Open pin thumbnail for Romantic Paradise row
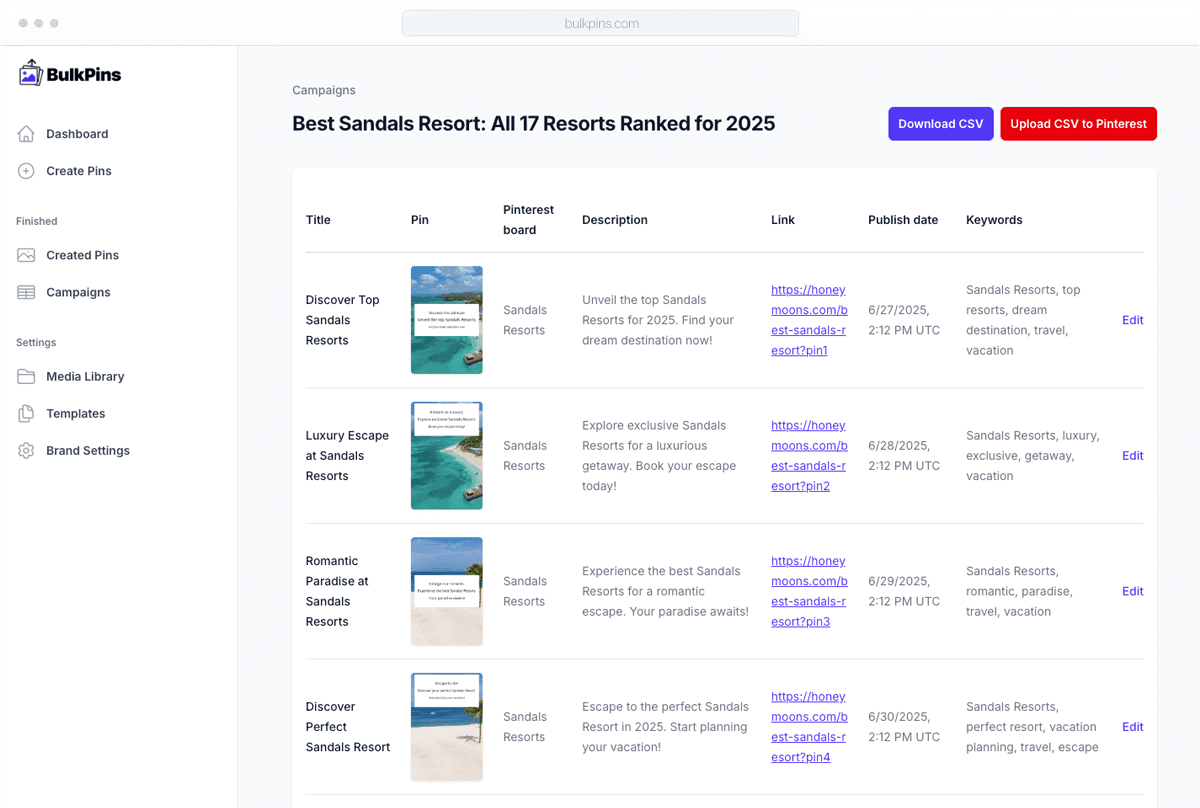 (447, 591)
